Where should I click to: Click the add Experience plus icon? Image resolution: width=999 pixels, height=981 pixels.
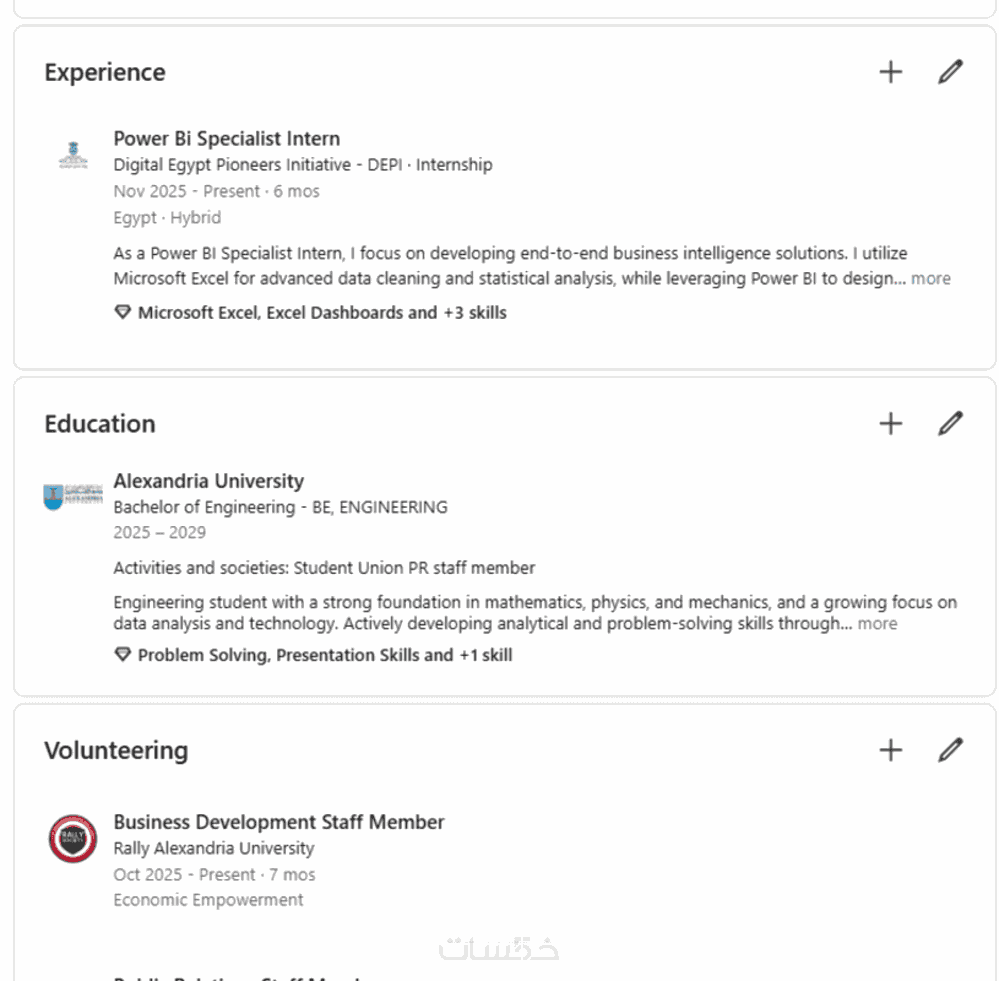889,72
